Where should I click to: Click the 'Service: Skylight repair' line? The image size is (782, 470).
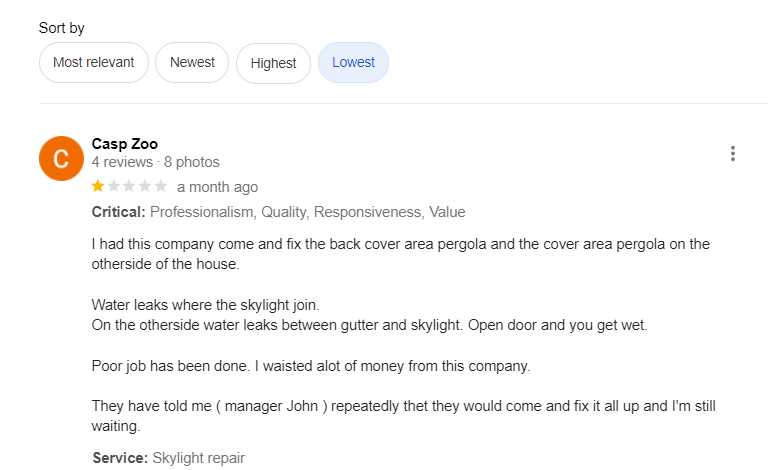click(x=168, y=458)
